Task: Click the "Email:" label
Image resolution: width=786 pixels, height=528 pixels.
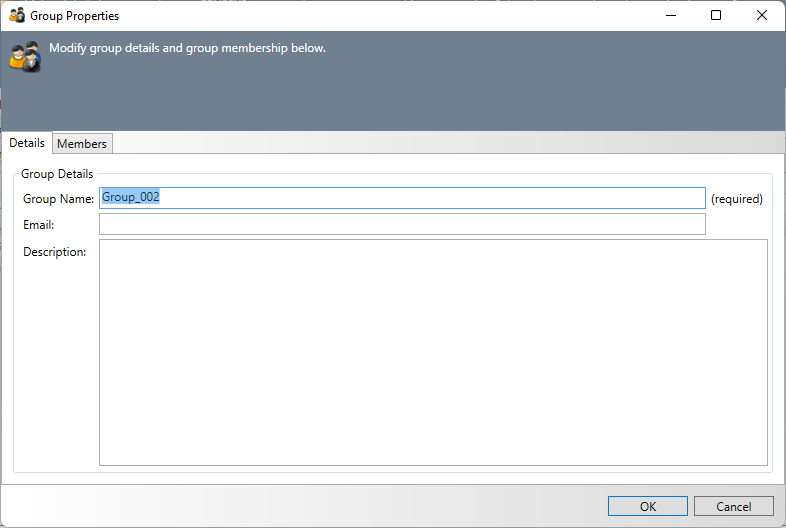Action: [x=38, y=225]
